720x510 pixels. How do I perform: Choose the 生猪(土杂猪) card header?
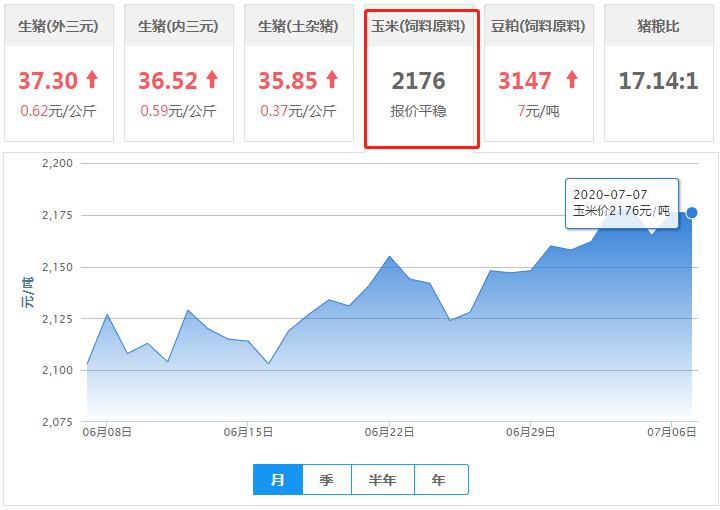[298, 26]
